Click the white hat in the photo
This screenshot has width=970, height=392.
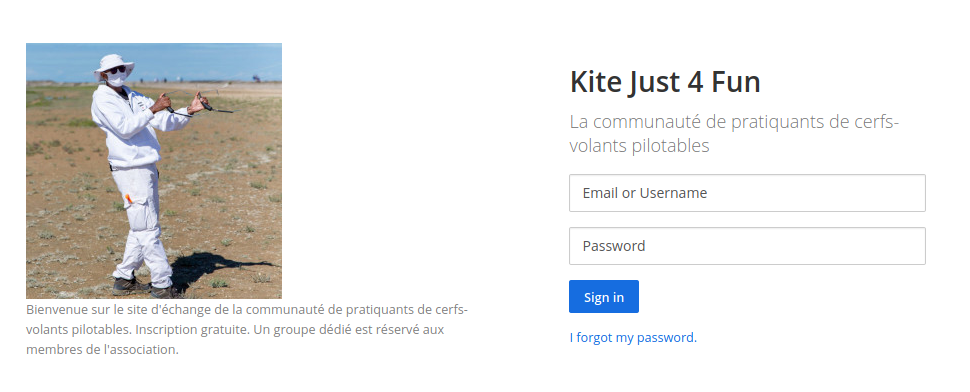point(114,64)
